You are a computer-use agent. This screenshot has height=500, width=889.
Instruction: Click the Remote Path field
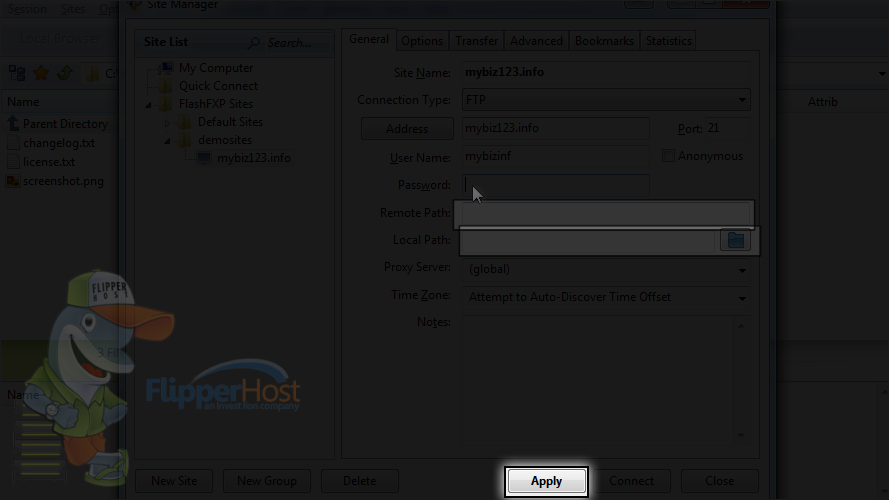[606, 214]
